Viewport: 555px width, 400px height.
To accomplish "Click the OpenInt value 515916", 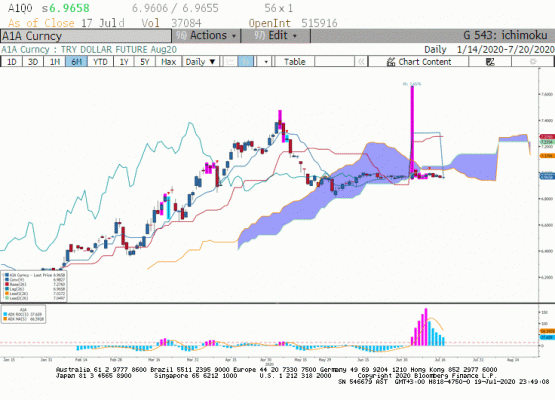I will tap(319, 23).
